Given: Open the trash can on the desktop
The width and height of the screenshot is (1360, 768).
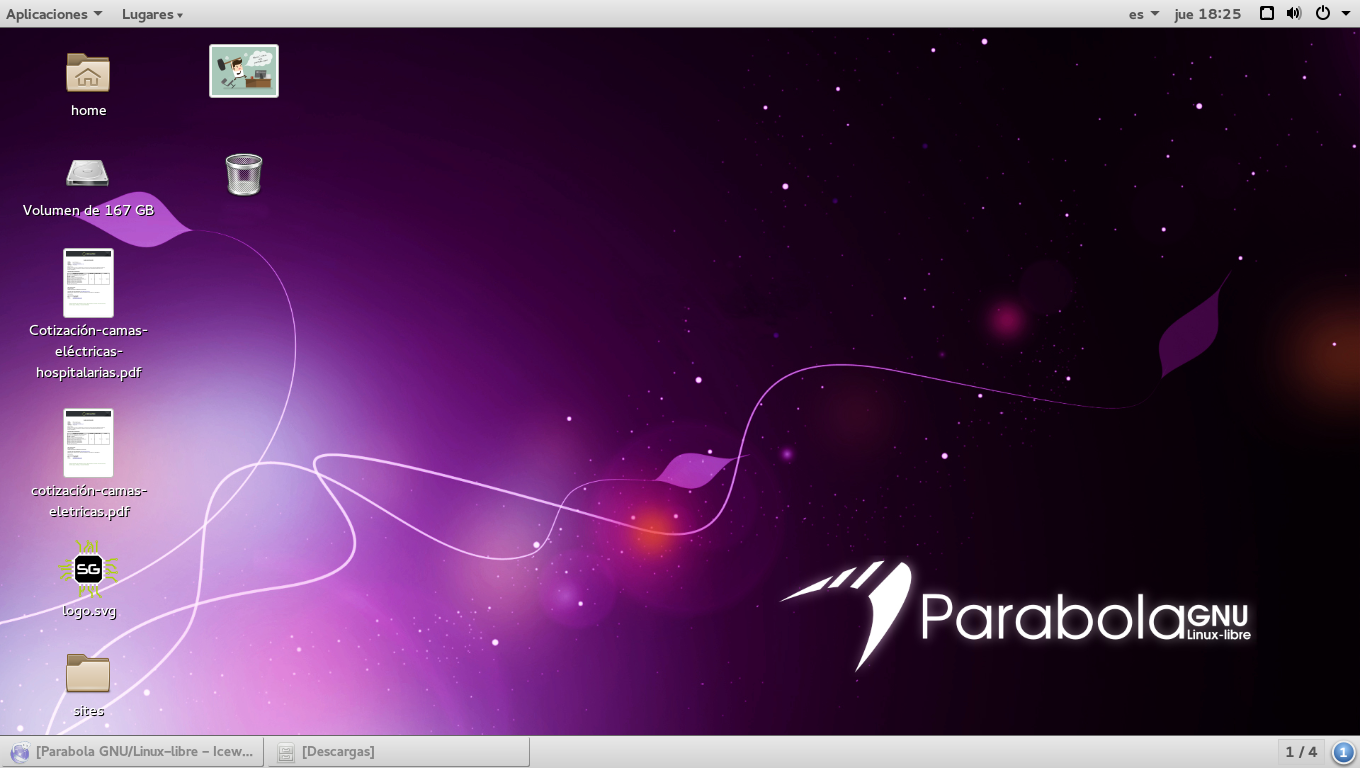Looking at the screenshot, I should [244, 174].
